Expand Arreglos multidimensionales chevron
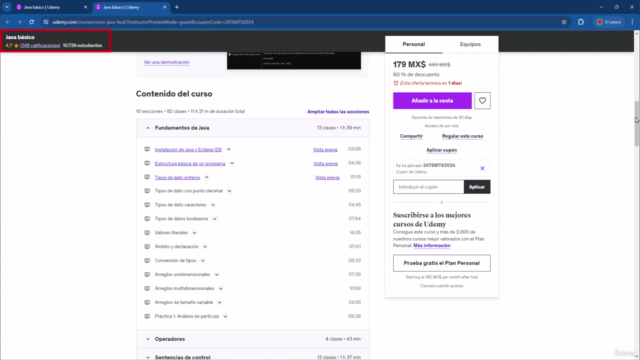Viewport: 640px width, 360px height. tap(220, 289)
